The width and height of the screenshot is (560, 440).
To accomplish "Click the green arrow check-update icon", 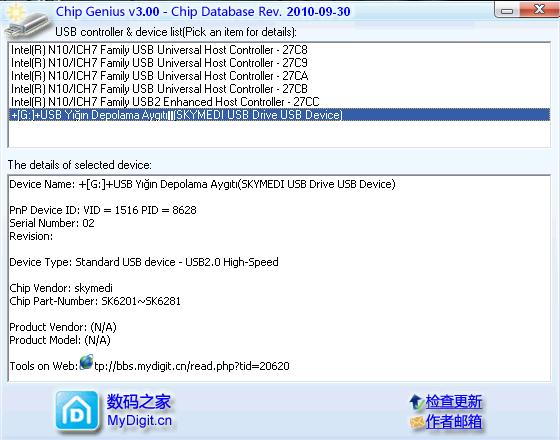I will tap(416, 402).
